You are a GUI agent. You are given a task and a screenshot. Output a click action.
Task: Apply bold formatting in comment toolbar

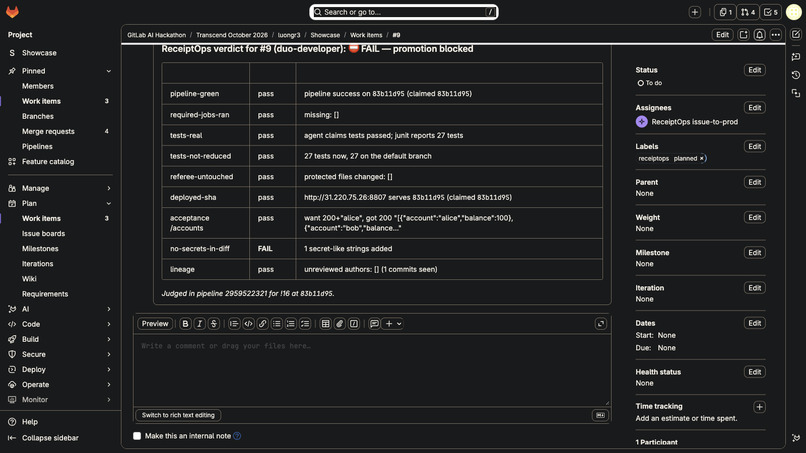click(186, 323)
